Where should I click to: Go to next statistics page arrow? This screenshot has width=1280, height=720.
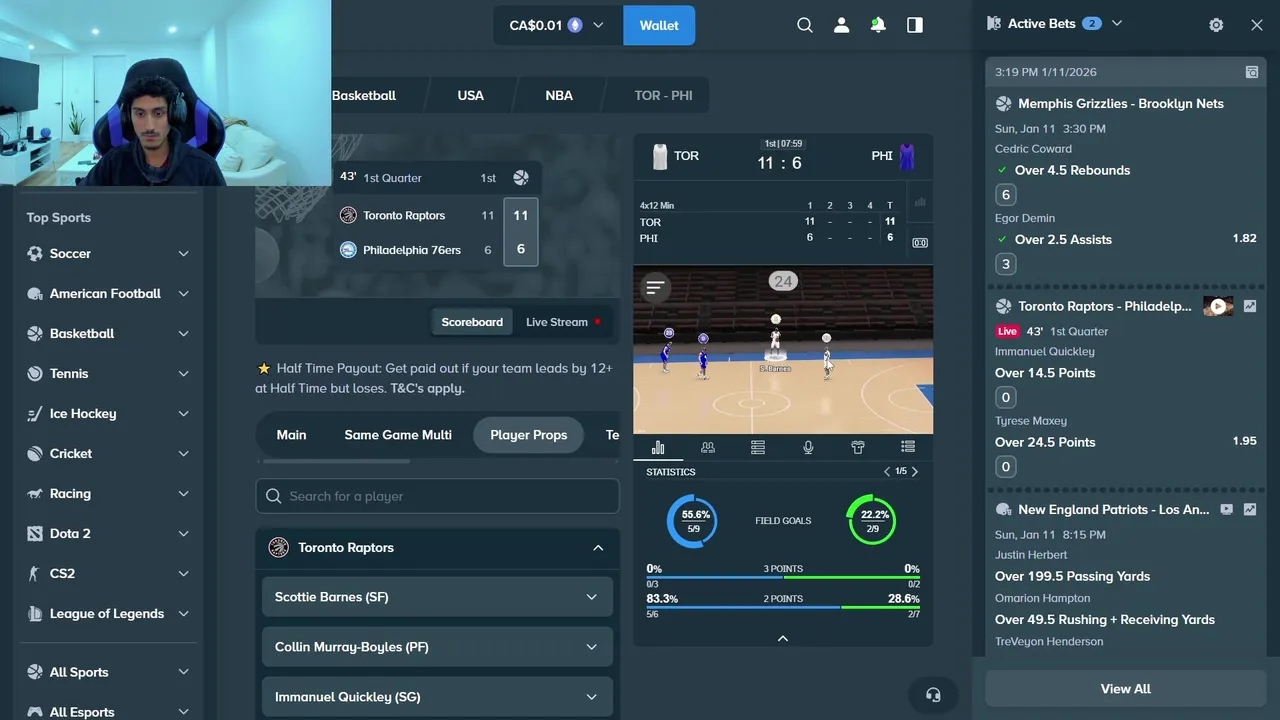click(x=914, y=471)
